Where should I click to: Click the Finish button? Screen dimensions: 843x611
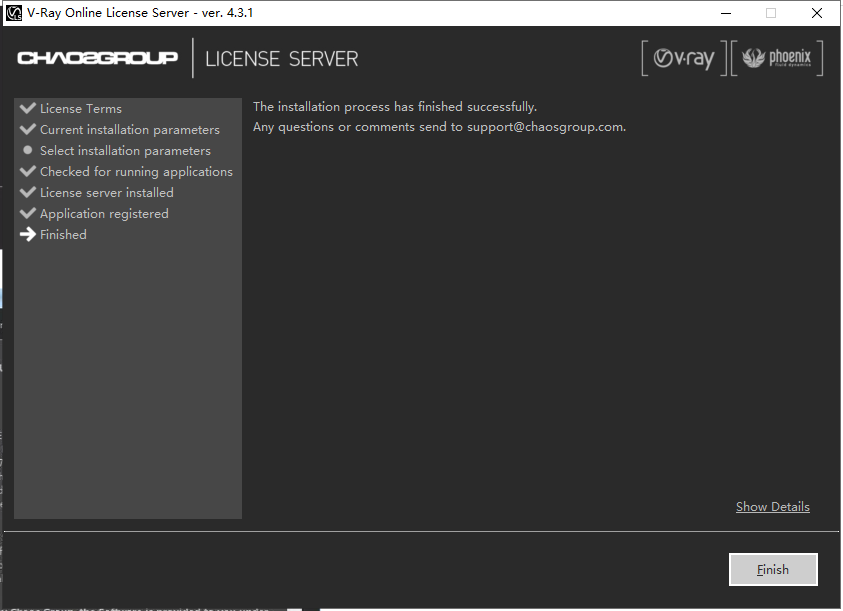click(x=773, y=569)
